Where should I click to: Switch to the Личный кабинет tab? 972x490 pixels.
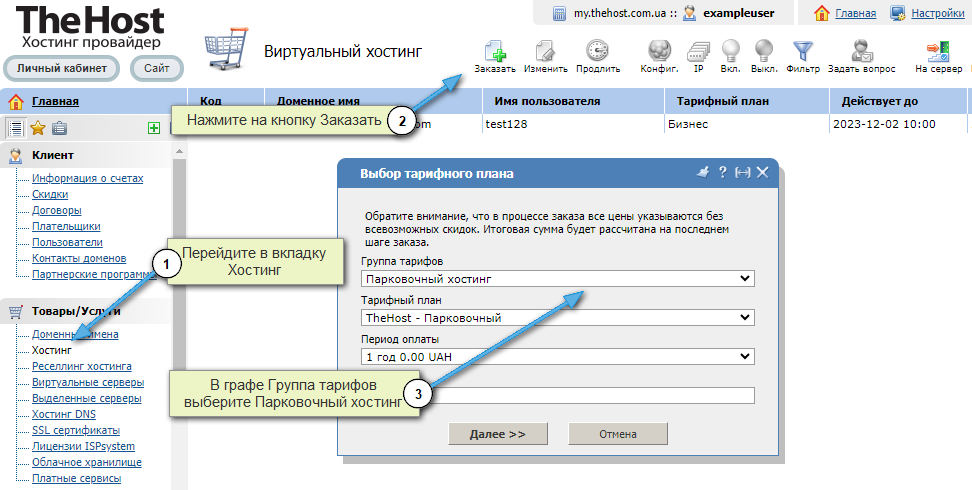coord(61,68)
